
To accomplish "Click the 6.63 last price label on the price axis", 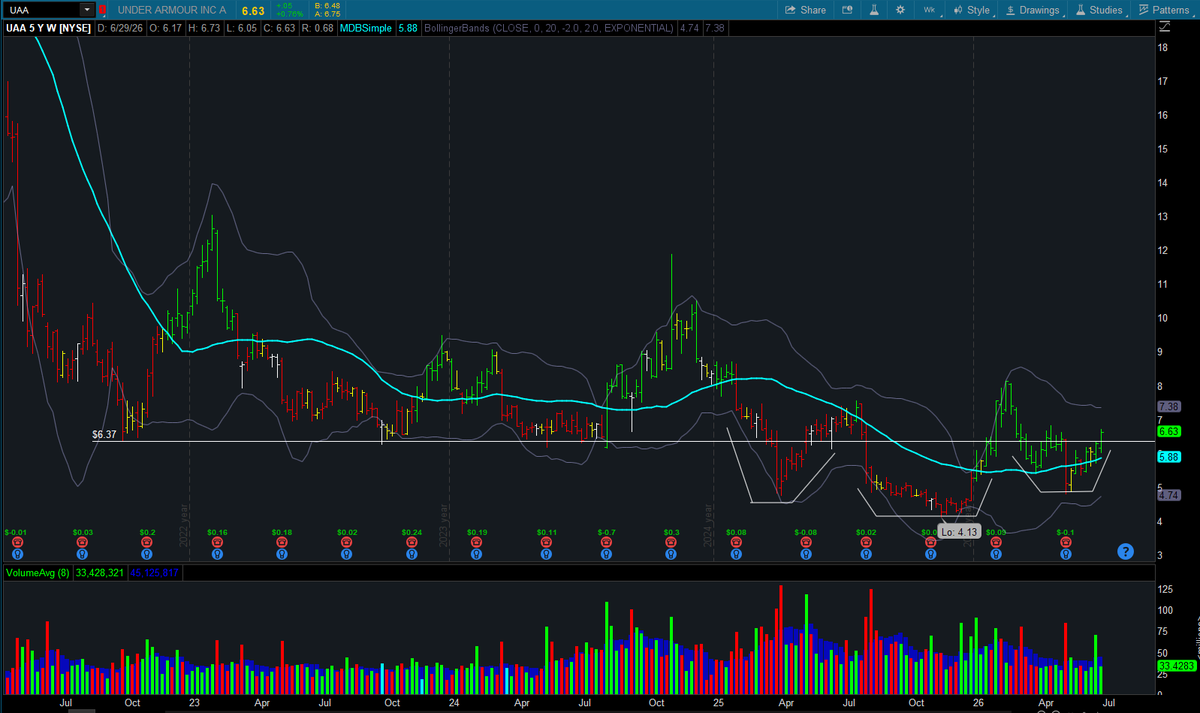I will (1171, 431).
